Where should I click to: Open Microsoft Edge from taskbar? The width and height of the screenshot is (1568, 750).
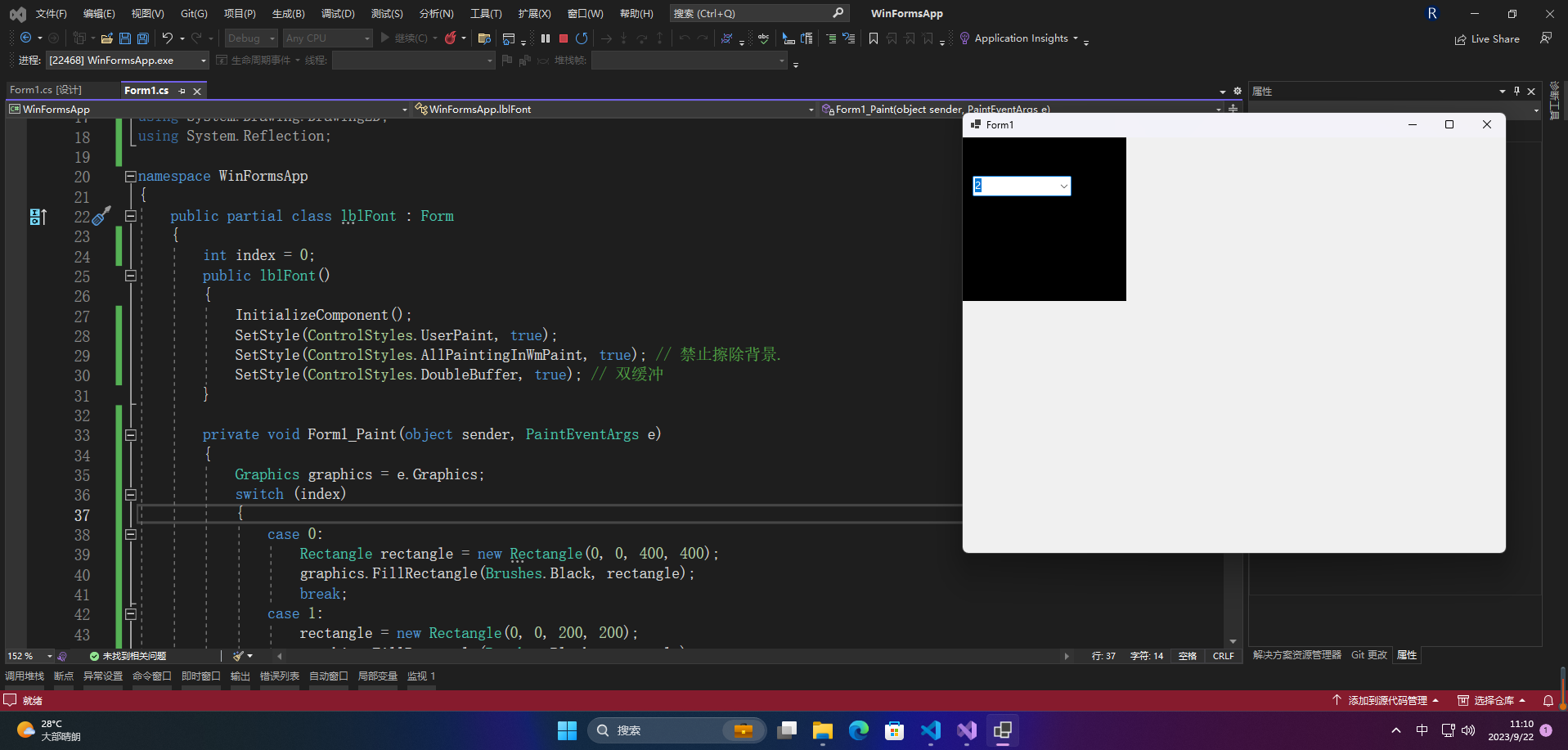[859, 730]
